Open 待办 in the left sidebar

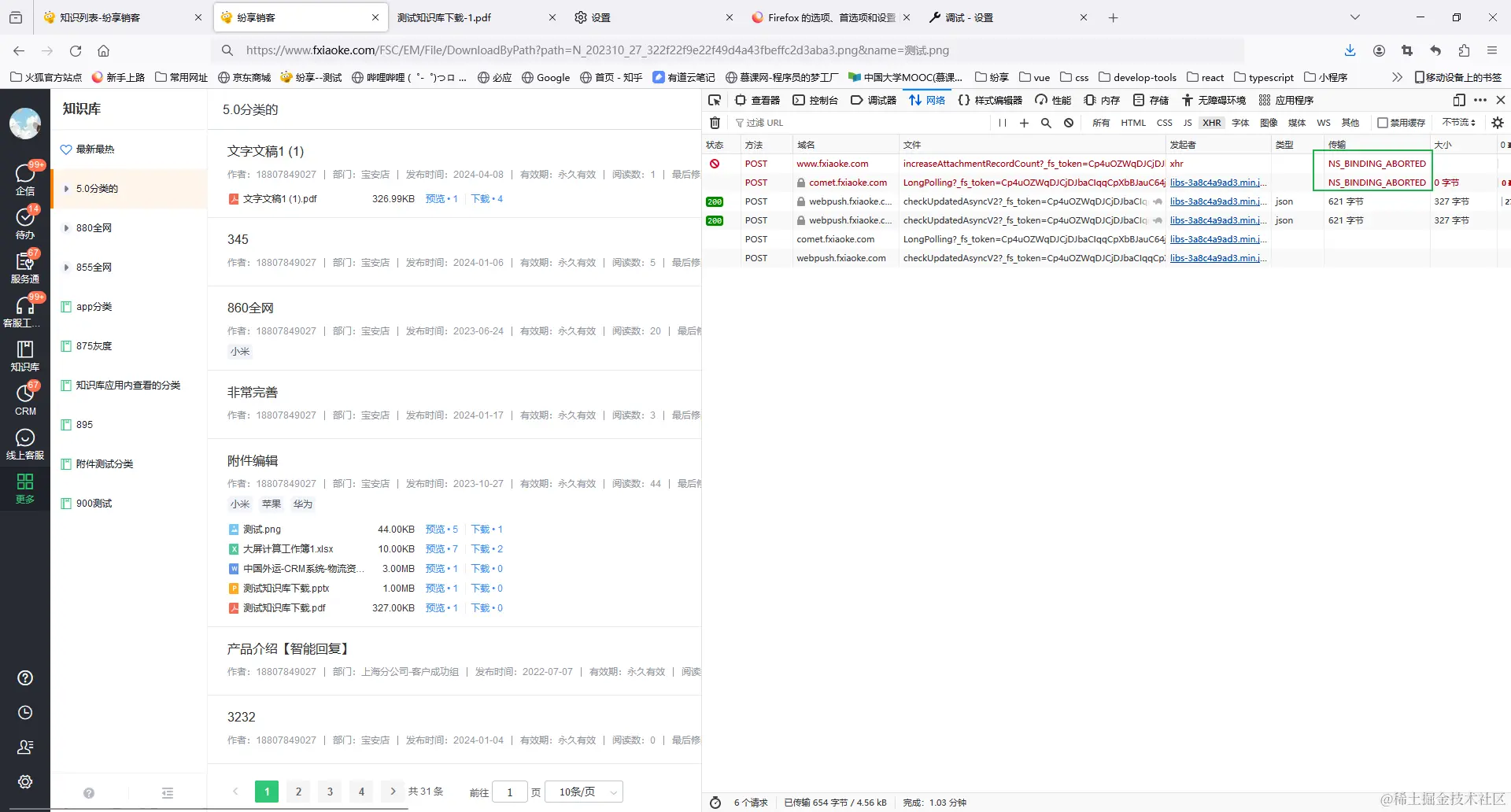point(25,223)
